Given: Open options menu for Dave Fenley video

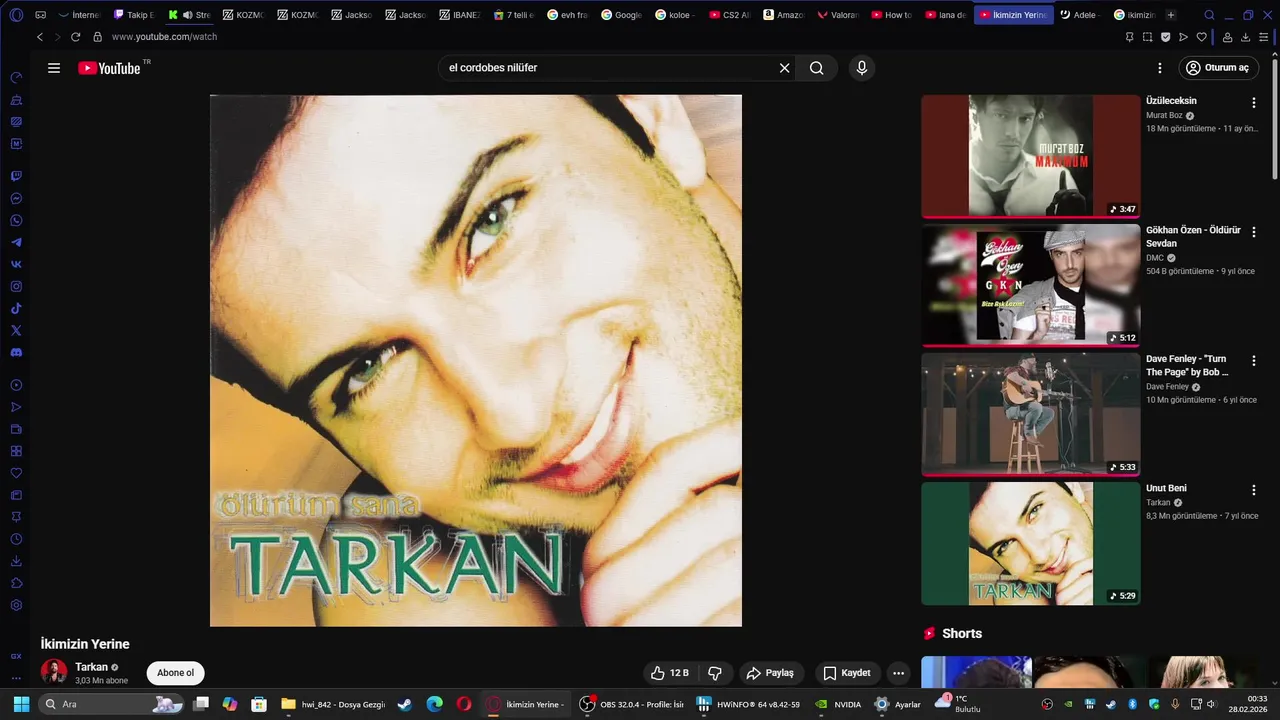Looking at the screenshot, I should tap(1254, 361).
